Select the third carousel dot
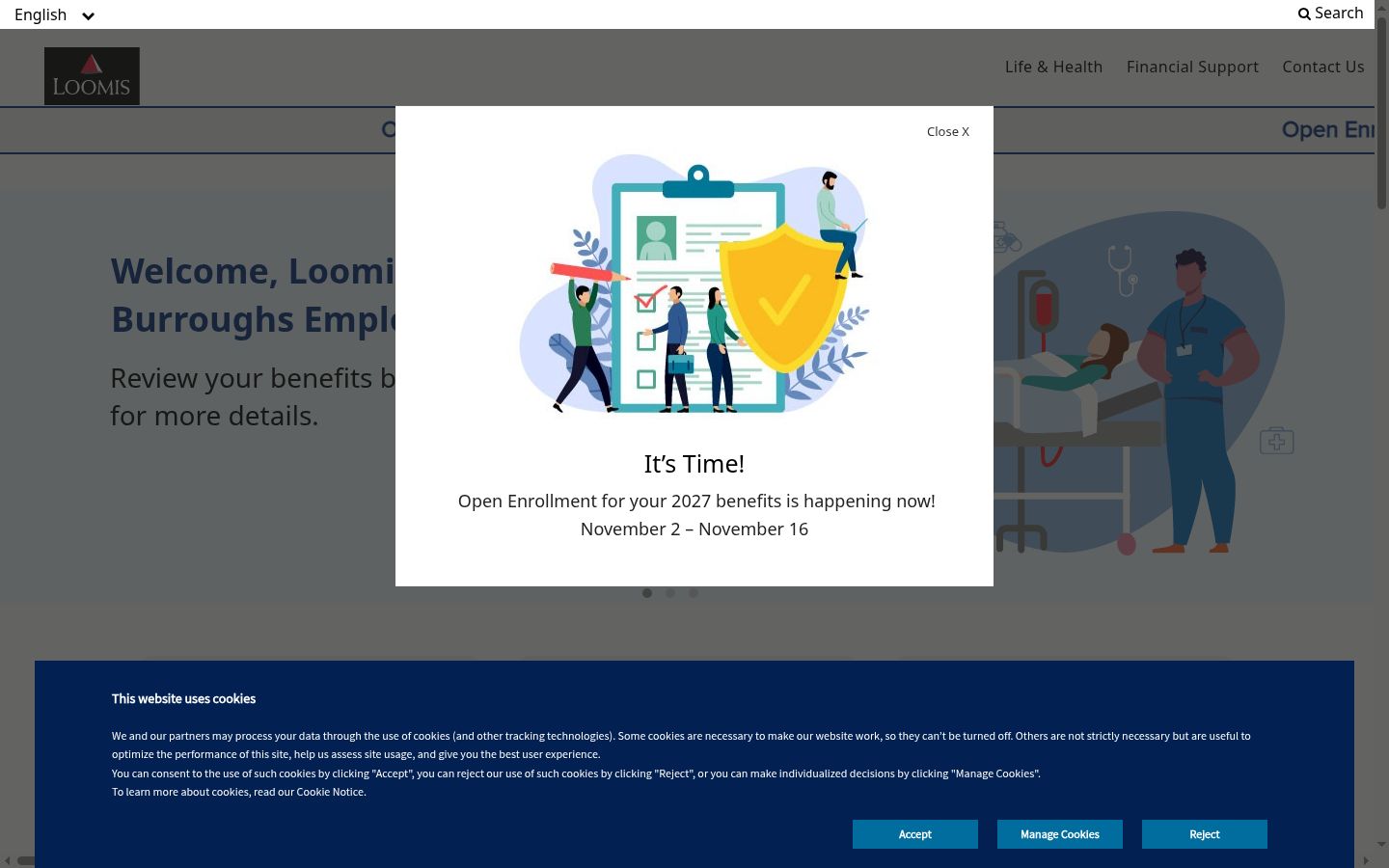The image size is (1389, 868). [694, 593]
